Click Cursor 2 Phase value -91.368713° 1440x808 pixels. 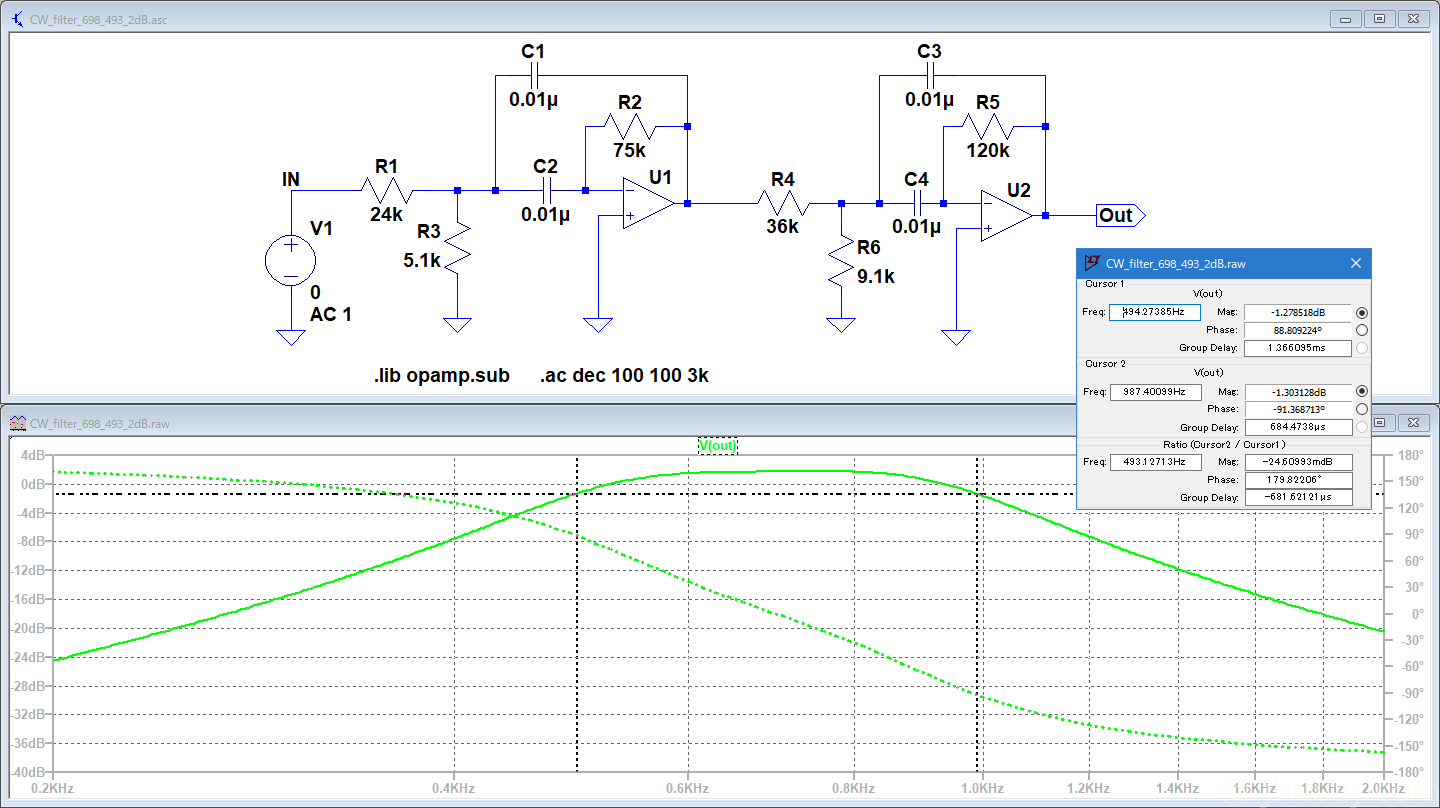coord(1298,409)
